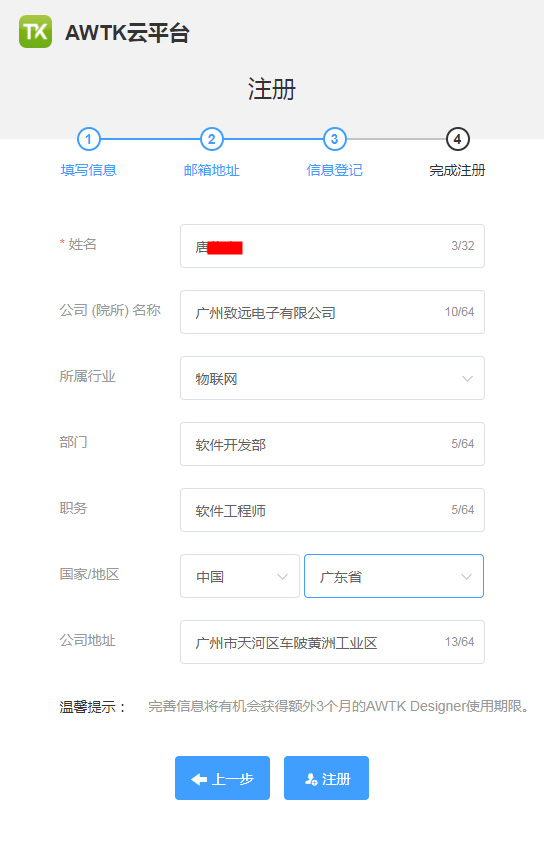Click the 填写信息 step label
Screen dimensions: 544x845
(88, 170)
